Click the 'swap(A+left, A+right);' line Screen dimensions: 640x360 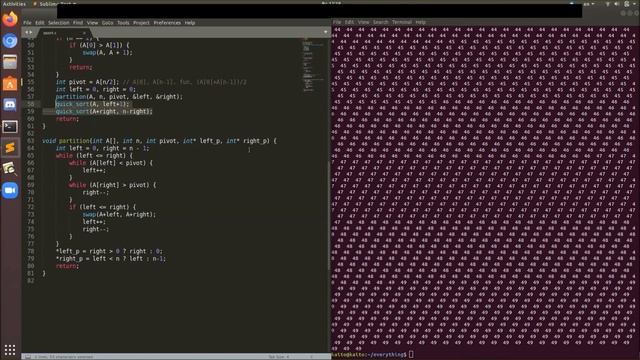point(119,214)
